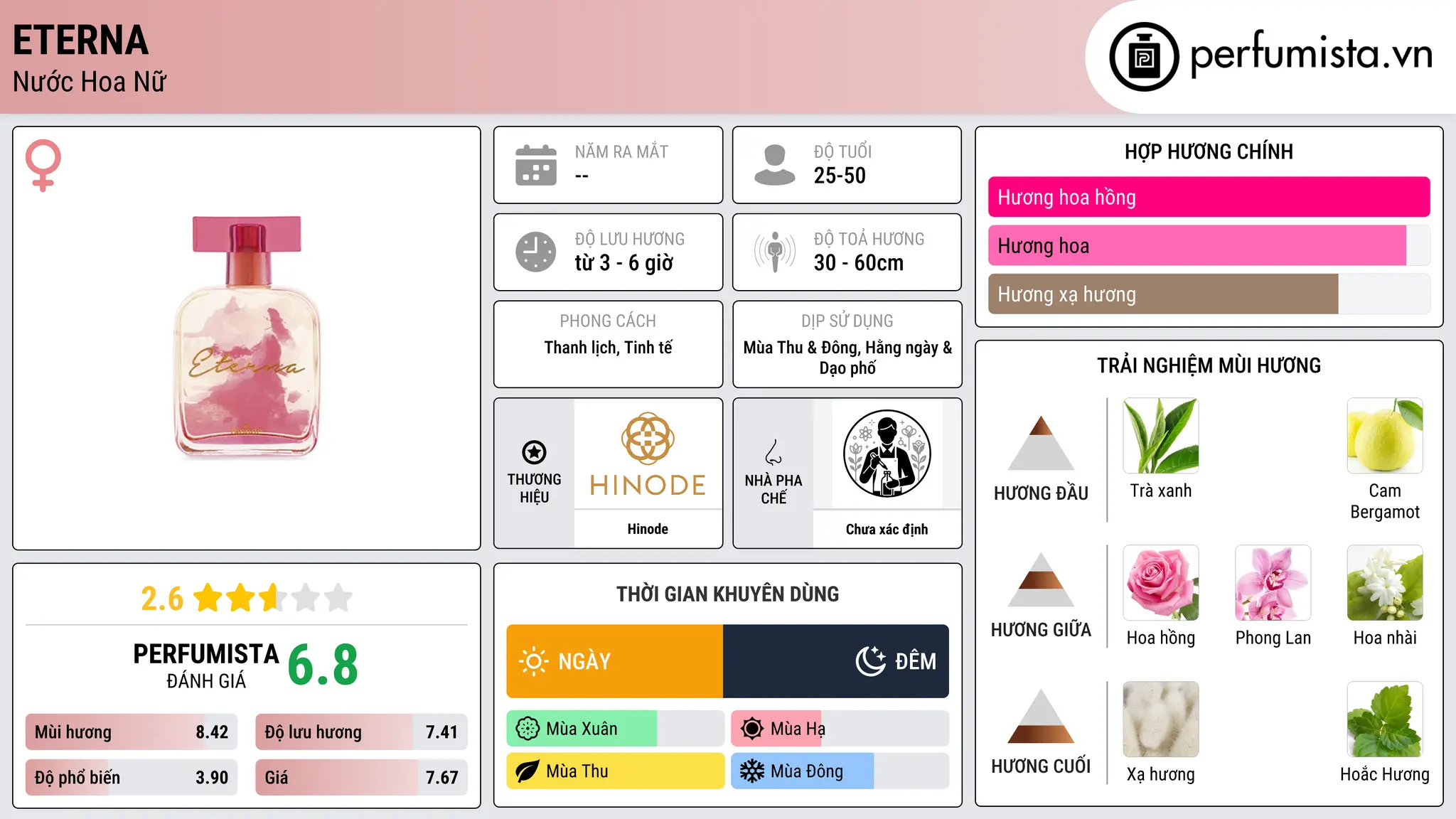Click the orange Ngày time segment
The image size is (1456, 819).
point(615,661)
